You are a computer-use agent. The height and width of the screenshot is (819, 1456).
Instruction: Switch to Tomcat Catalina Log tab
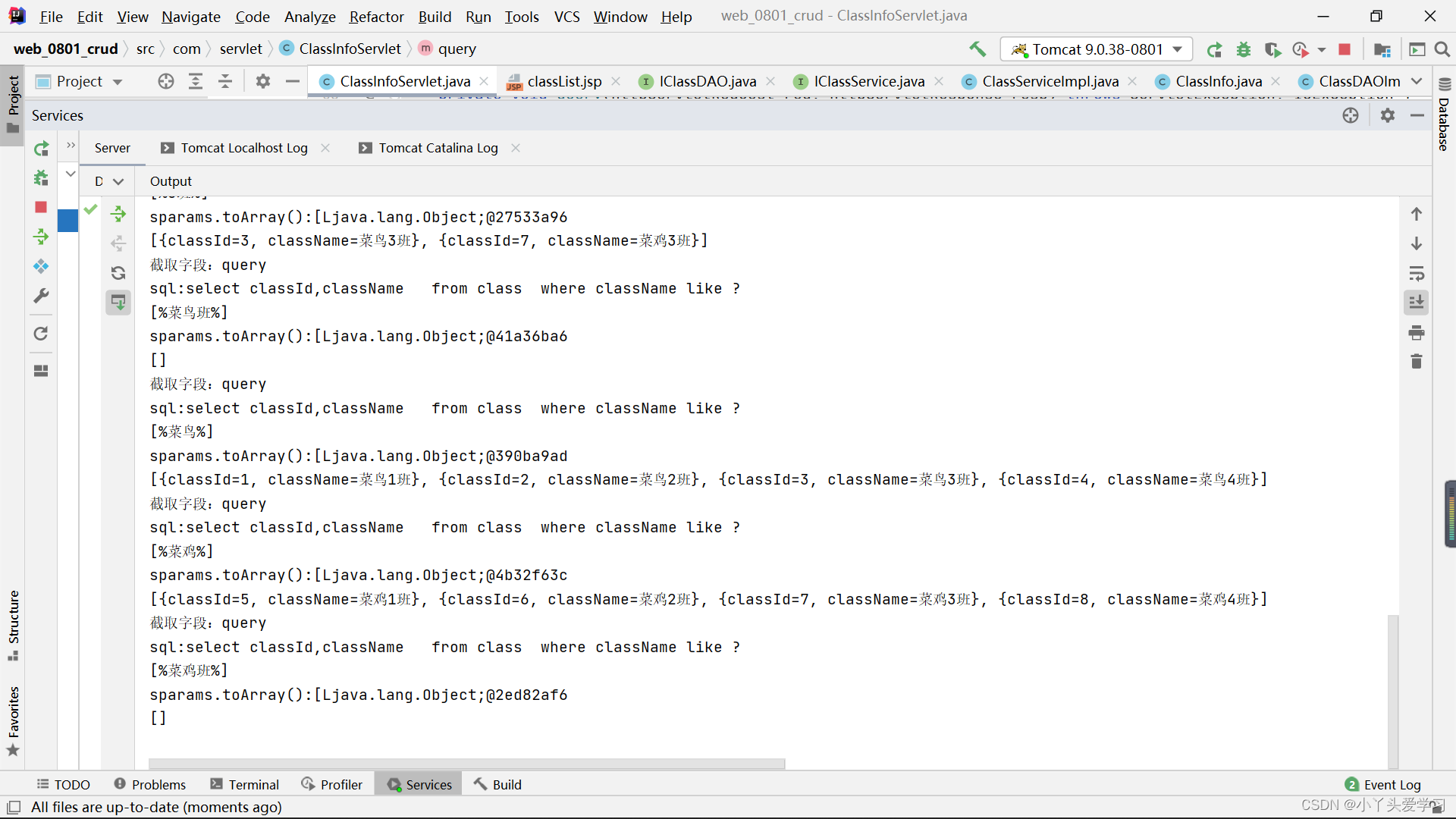pos(438,148)
